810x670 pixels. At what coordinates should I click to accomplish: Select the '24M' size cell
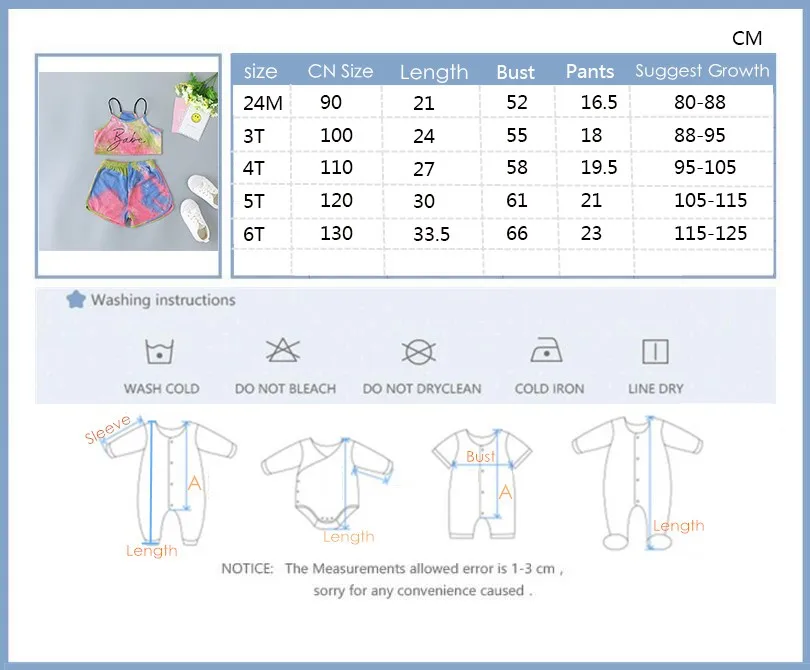pyautogui.click(x=263, y=103)
